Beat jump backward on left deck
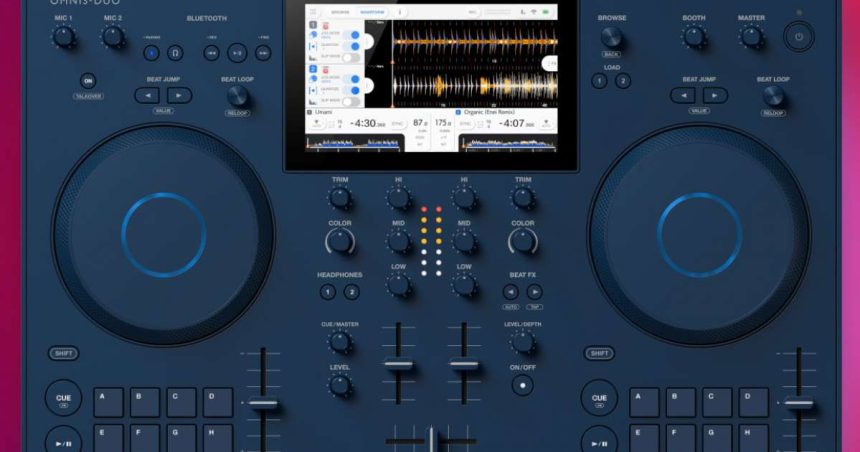This screenshot has width=860, height=452. 147,95
